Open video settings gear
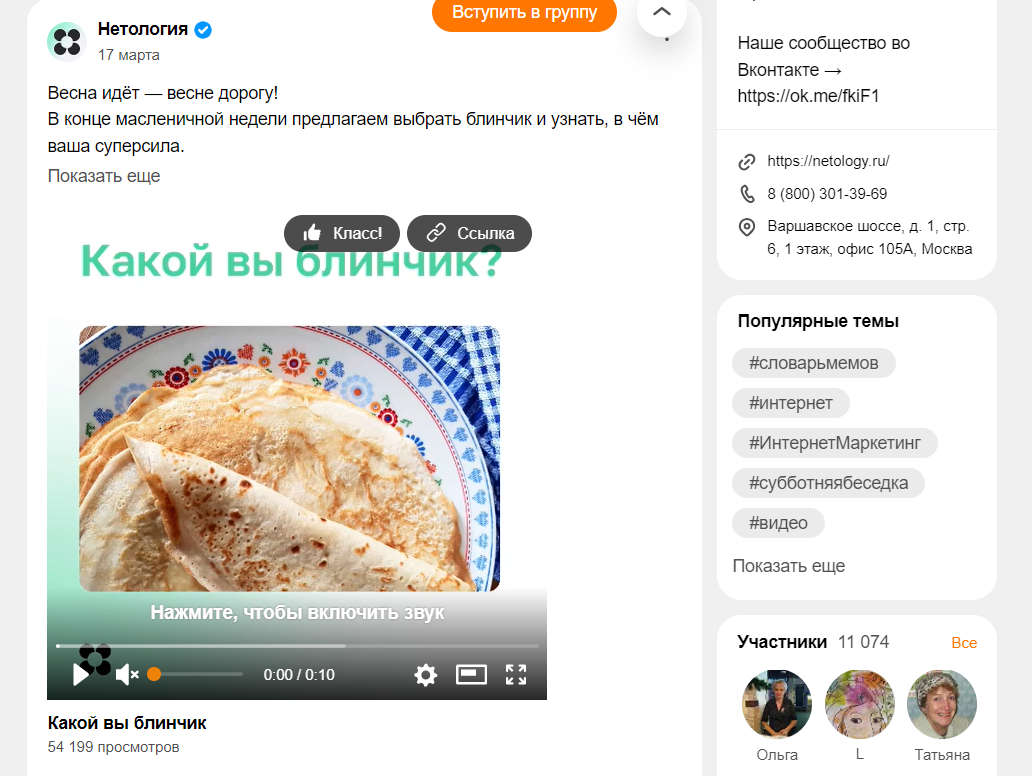Image resolution: width=1032 pixels, height=776 pixels. pos(426,675)
